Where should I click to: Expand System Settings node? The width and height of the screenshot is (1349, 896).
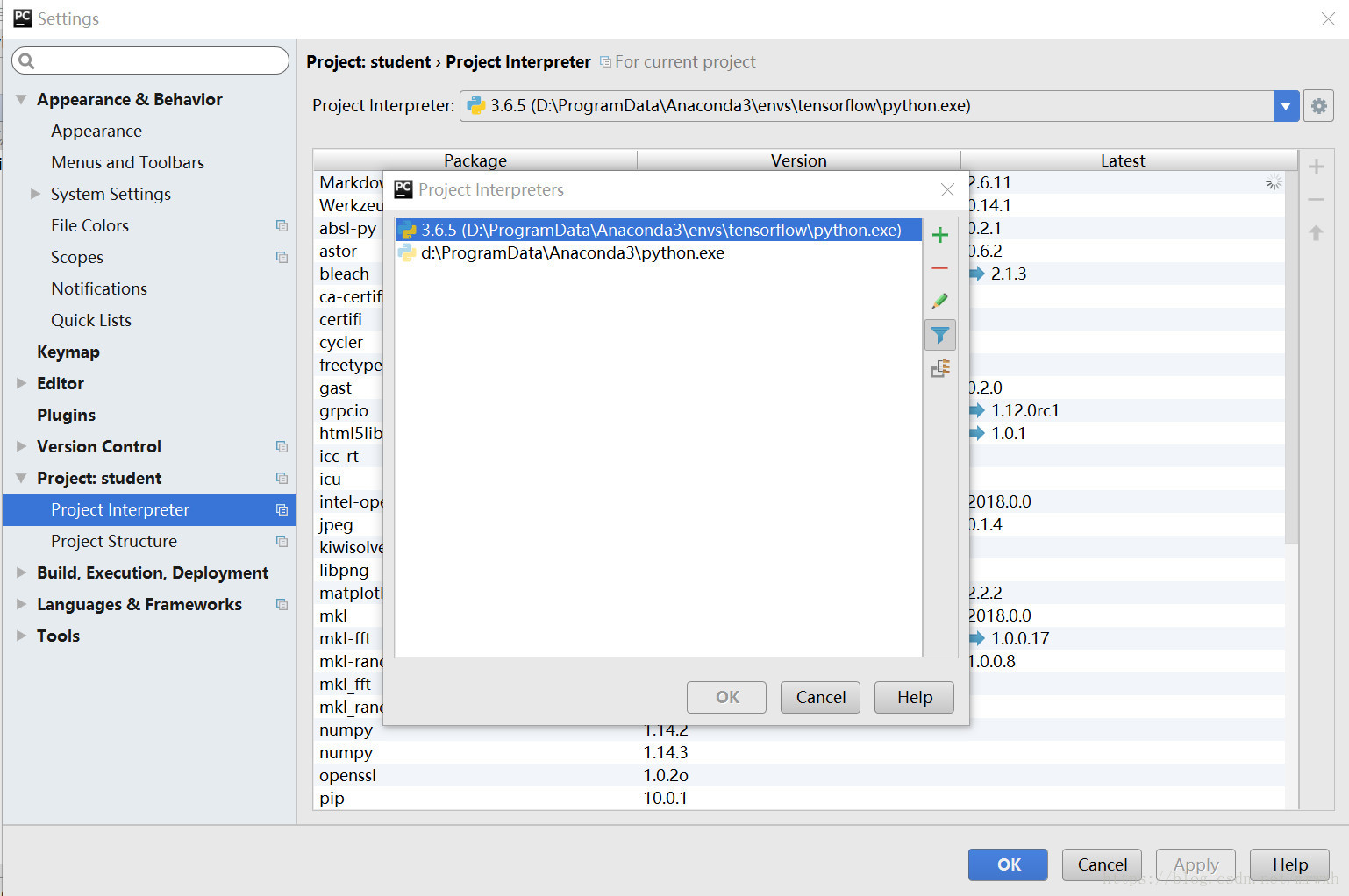pyautogui.click(x=35, y=194)
